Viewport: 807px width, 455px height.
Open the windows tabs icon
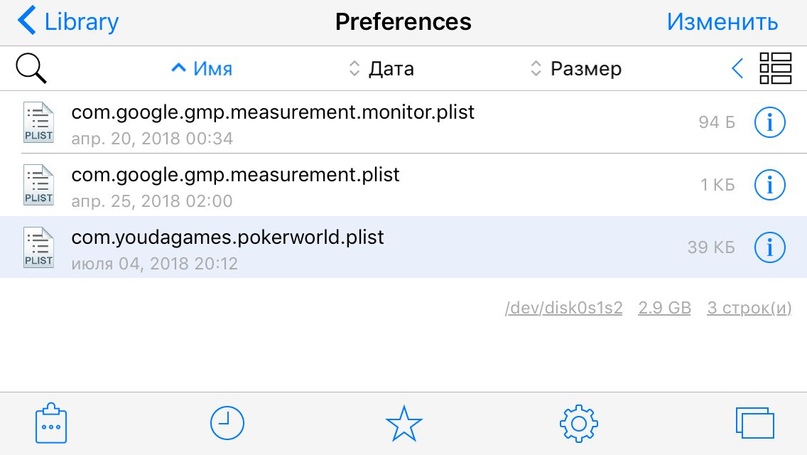(755, 423)
